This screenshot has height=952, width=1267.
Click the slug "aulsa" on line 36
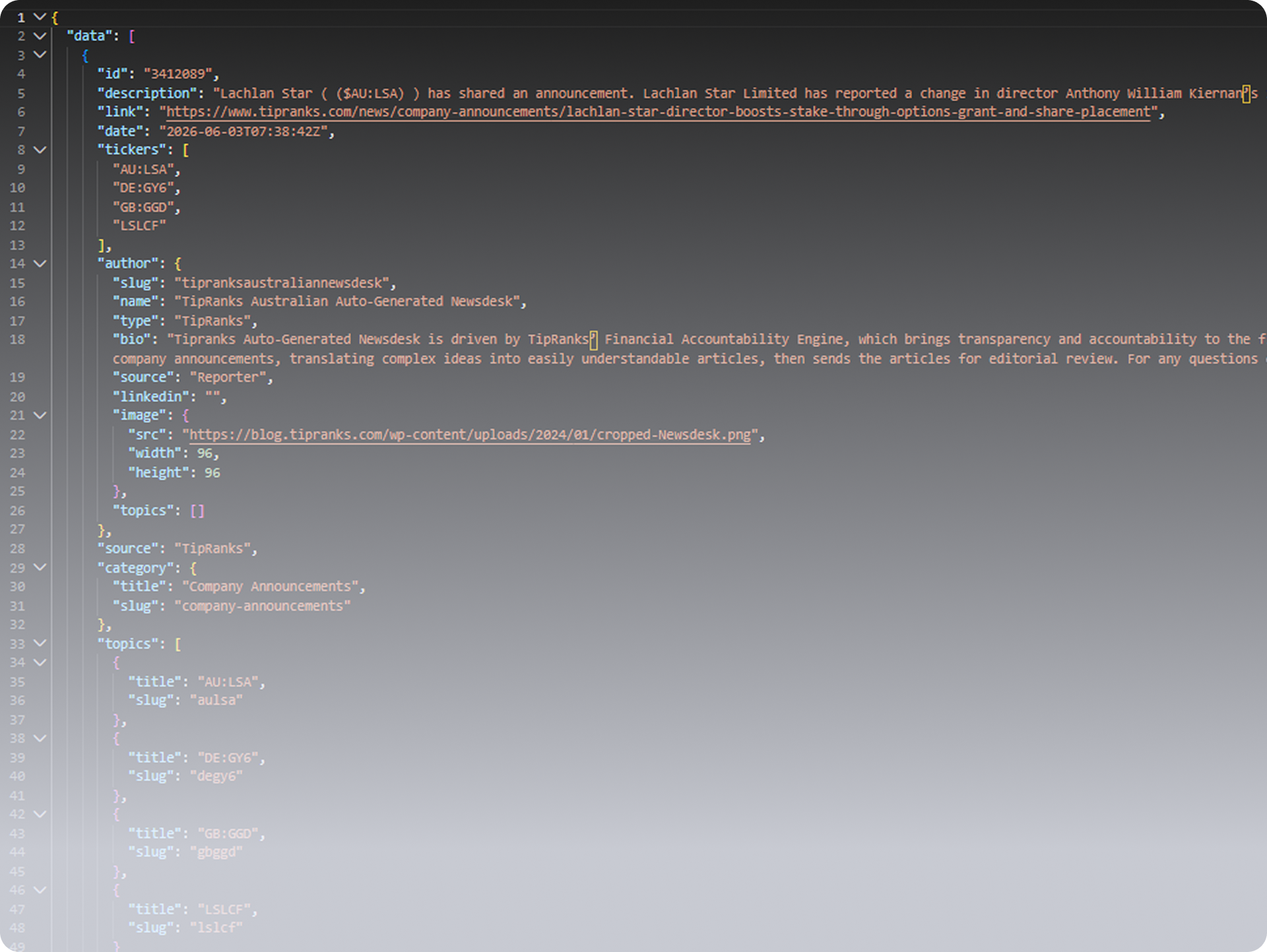tap(216, 700)
